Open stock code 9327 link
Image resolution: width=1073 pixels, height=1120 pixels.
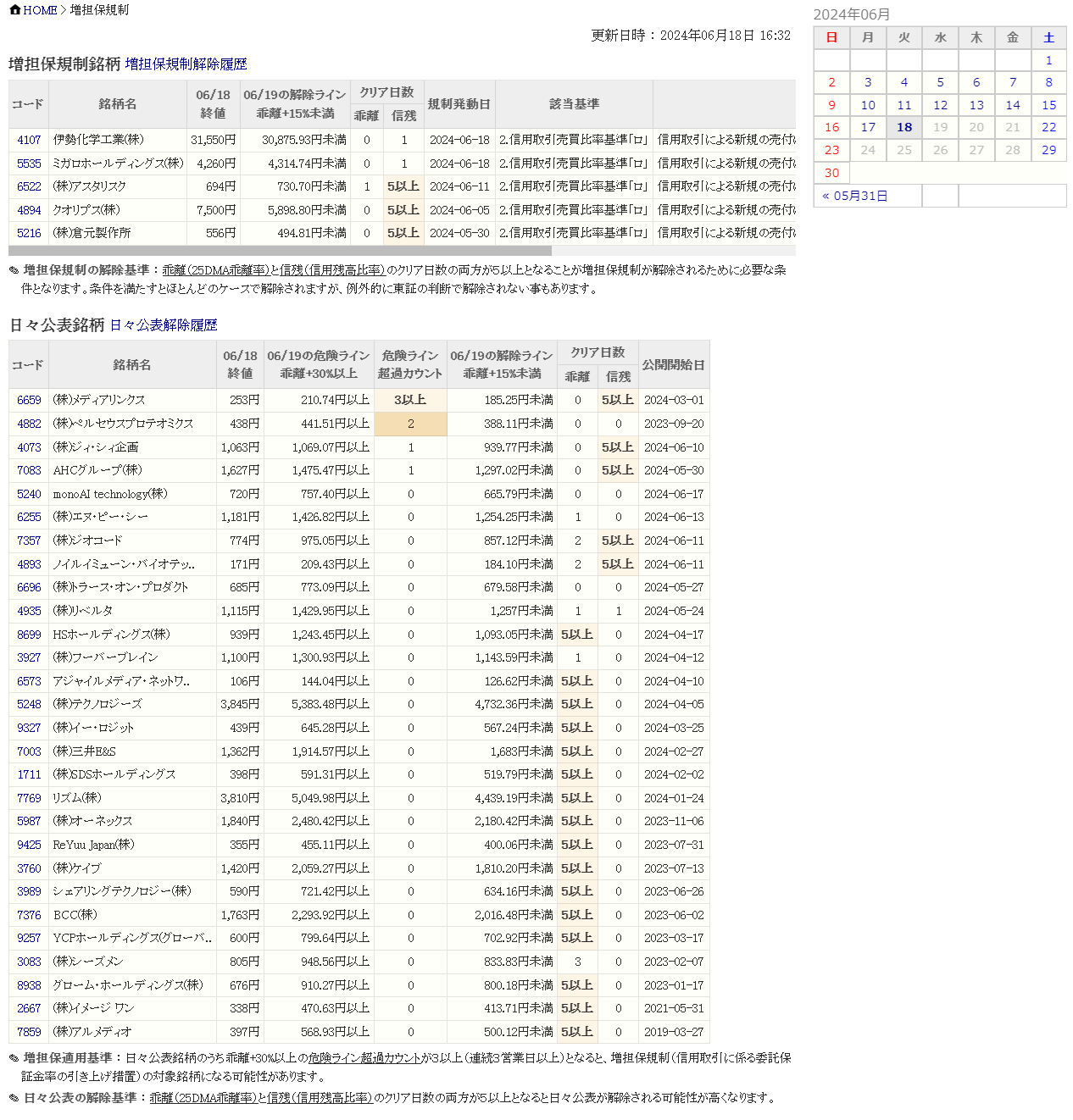coord(29,728)
